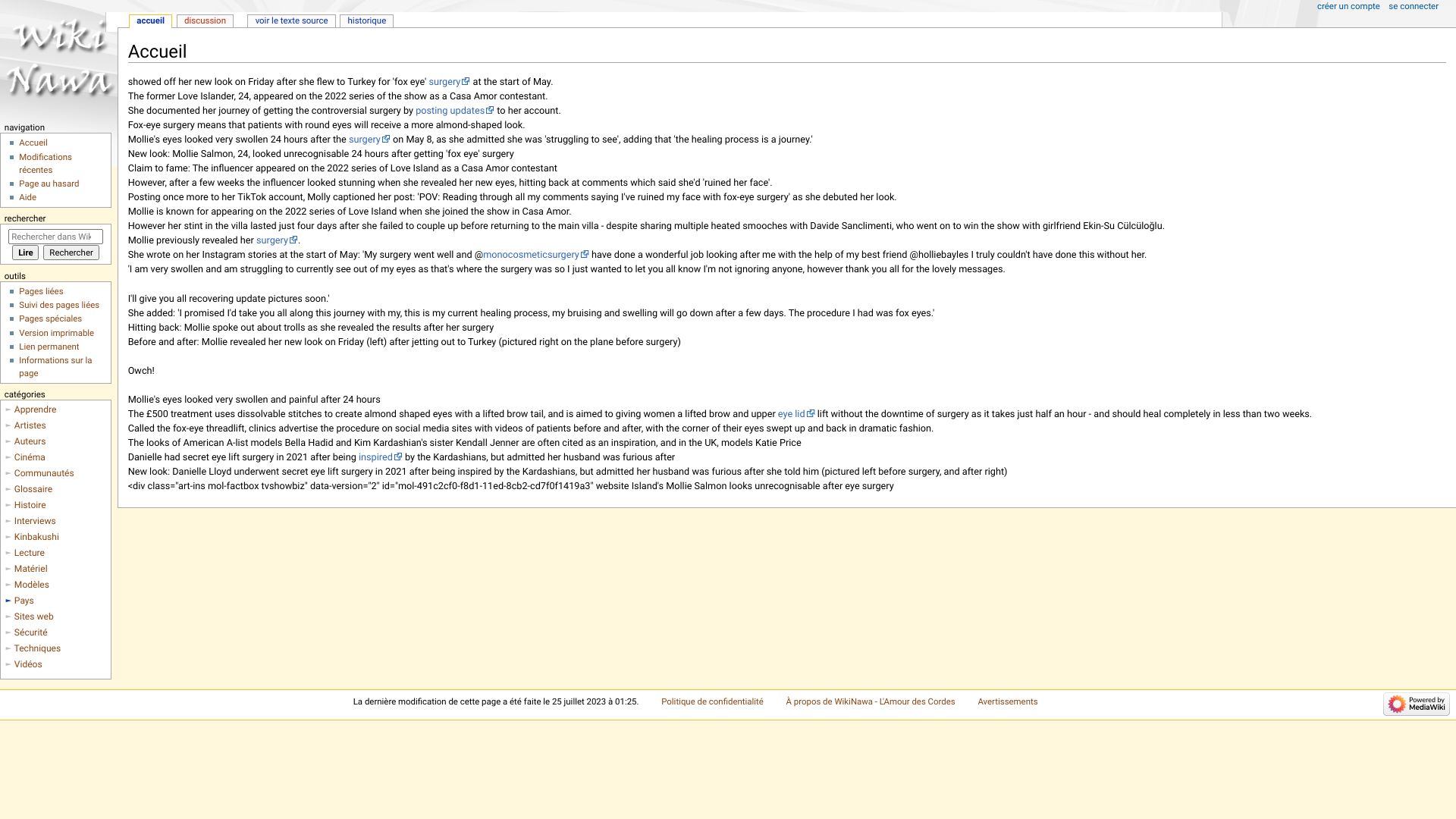1456x819 pixels.
Task: Open 'Pages spéciales' link
Action: tap(50, 318)
